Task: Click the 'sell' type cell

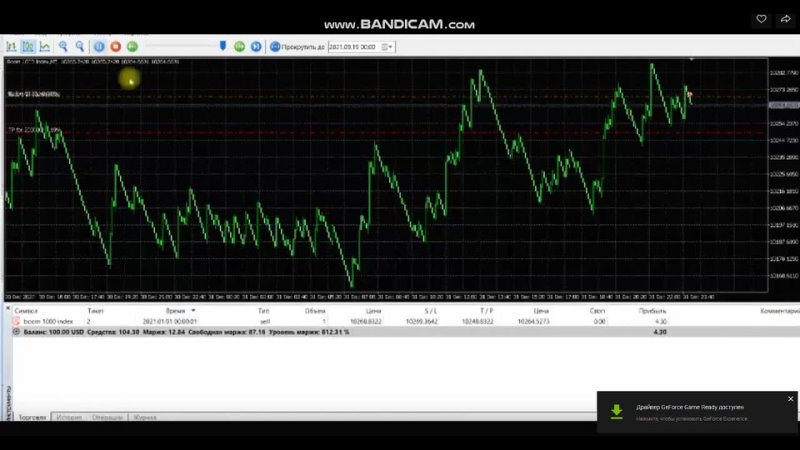Action: (265, 321)
